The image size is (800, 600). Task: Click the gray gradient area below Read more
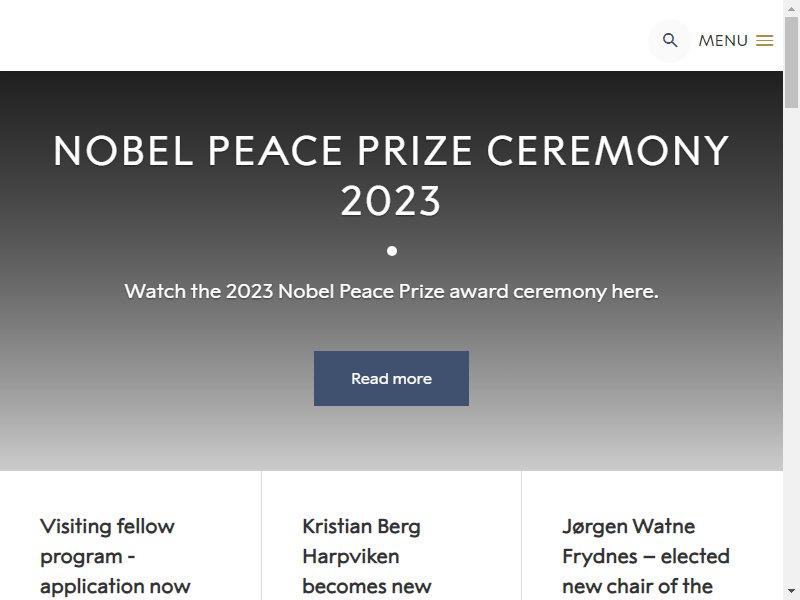pyautogui.click(x=391, y=439)
